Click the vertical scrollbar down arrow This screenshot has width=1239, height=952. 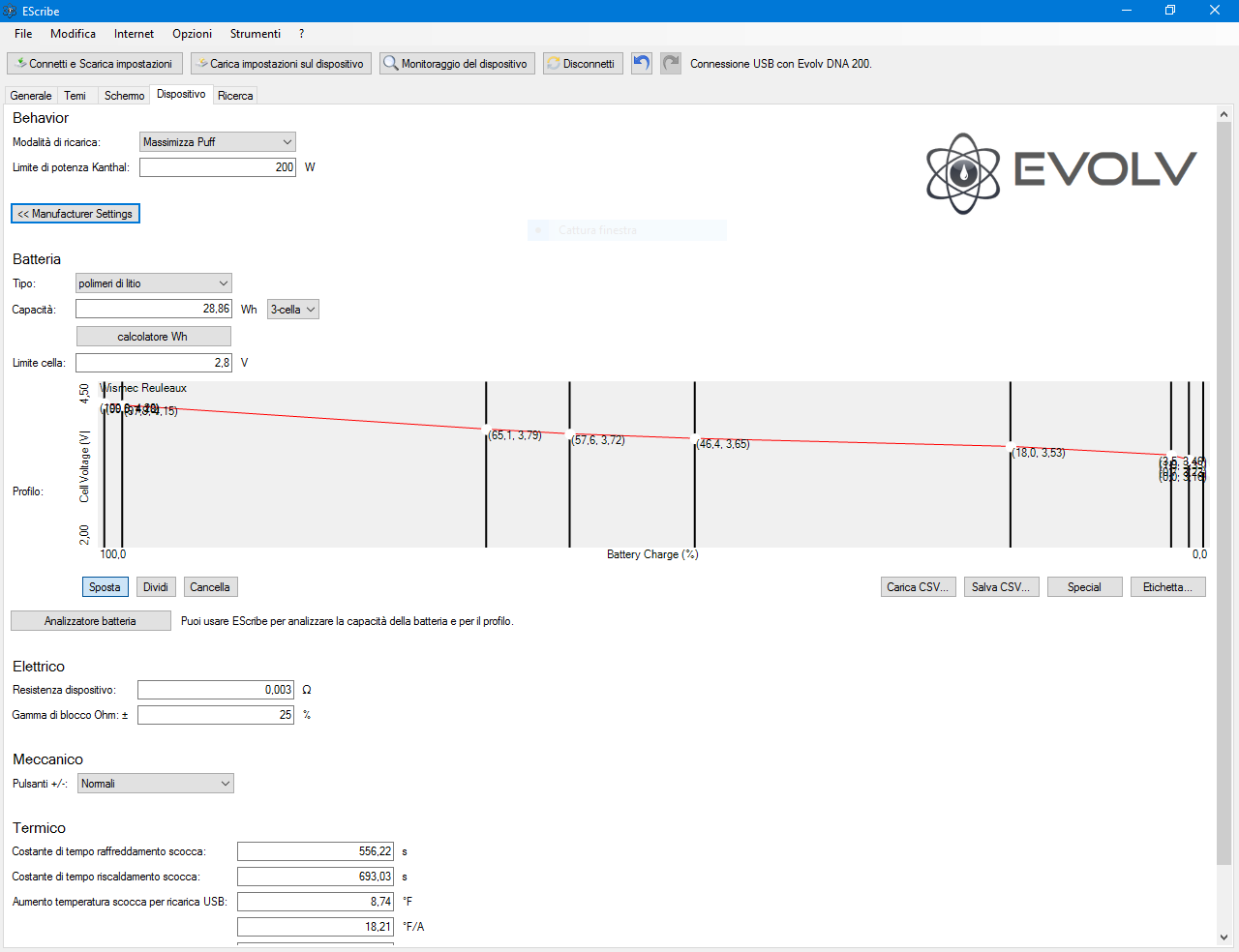pyautogui.click(x=1224, y=937)
